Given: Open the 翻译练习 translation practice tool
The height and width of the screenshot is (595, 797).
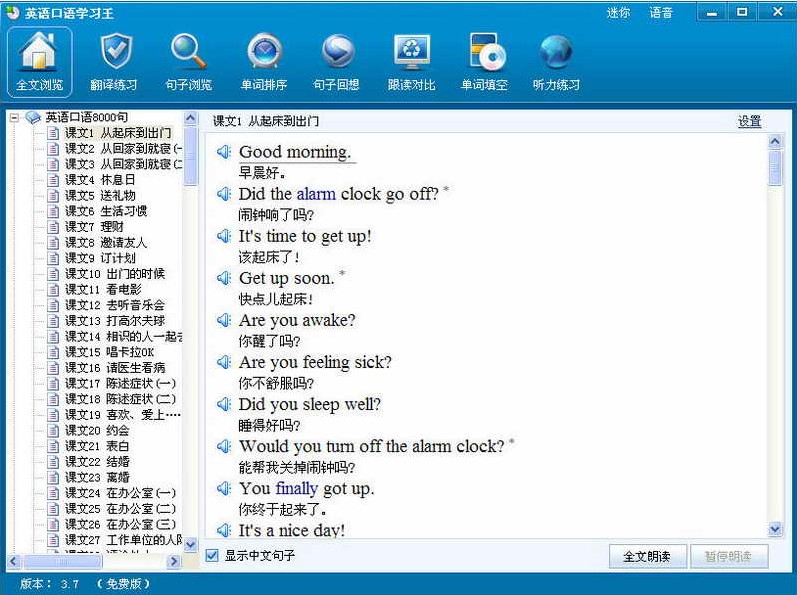Looking at the screenshot, I should click(x=114, y=61).
